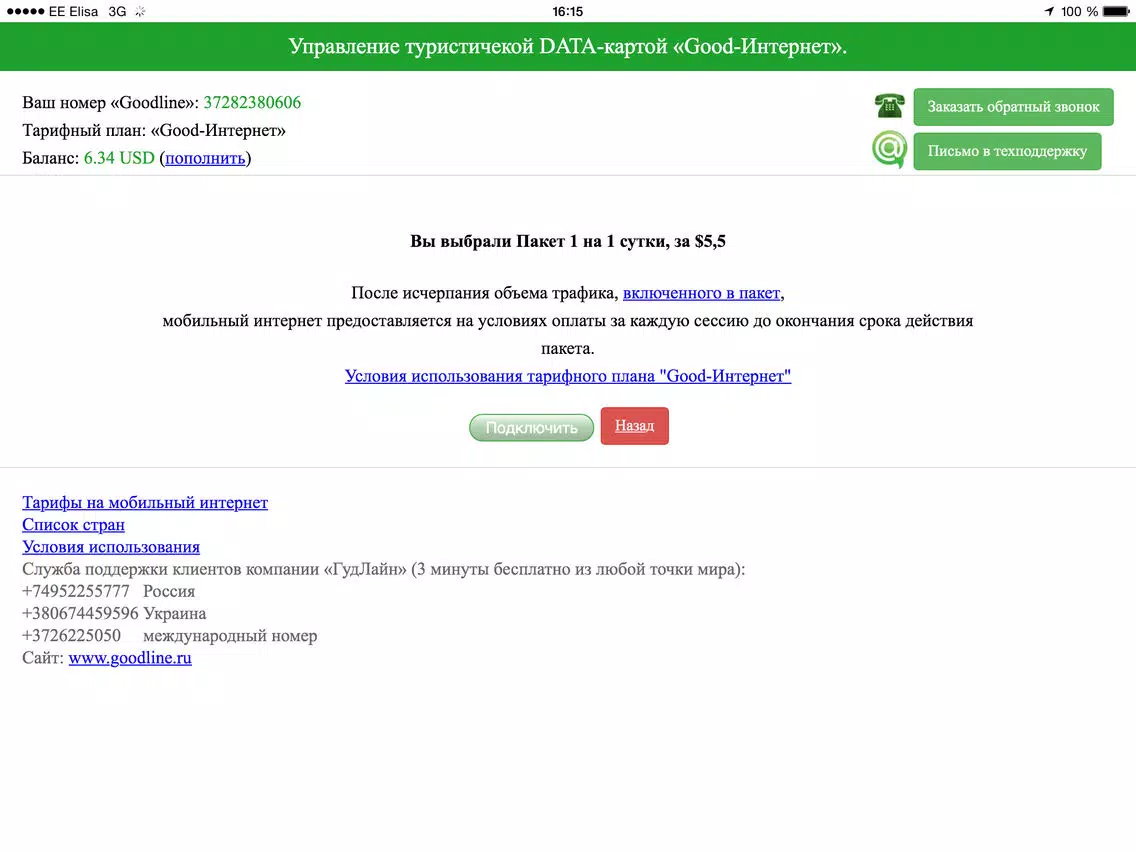Select the Goodline number 37282380606

[x=252, y=102]
